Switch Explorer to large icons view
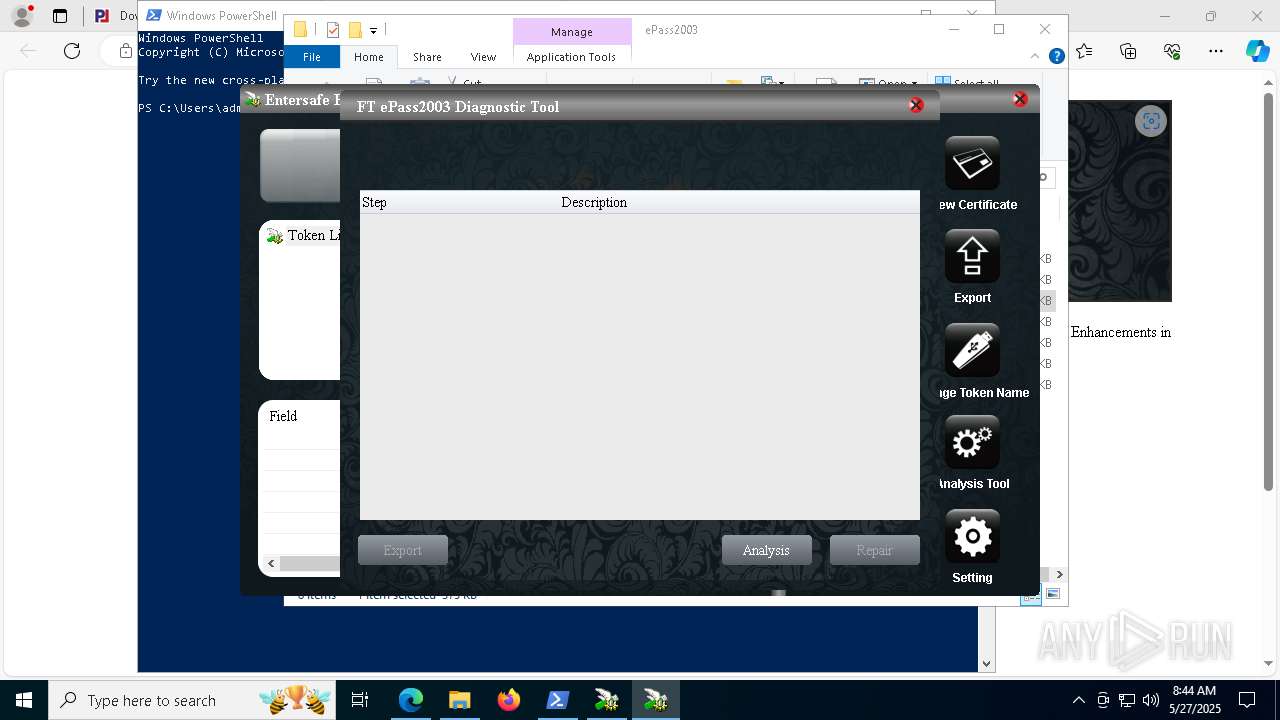 (1053, 595)
